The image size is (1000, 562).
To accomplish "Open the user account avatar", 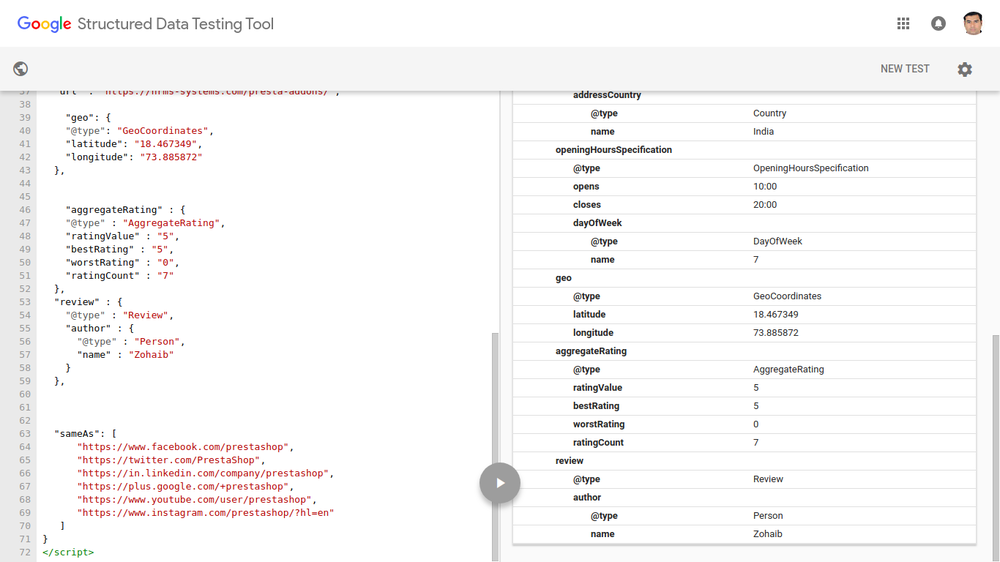I will [x=973, y=24].
